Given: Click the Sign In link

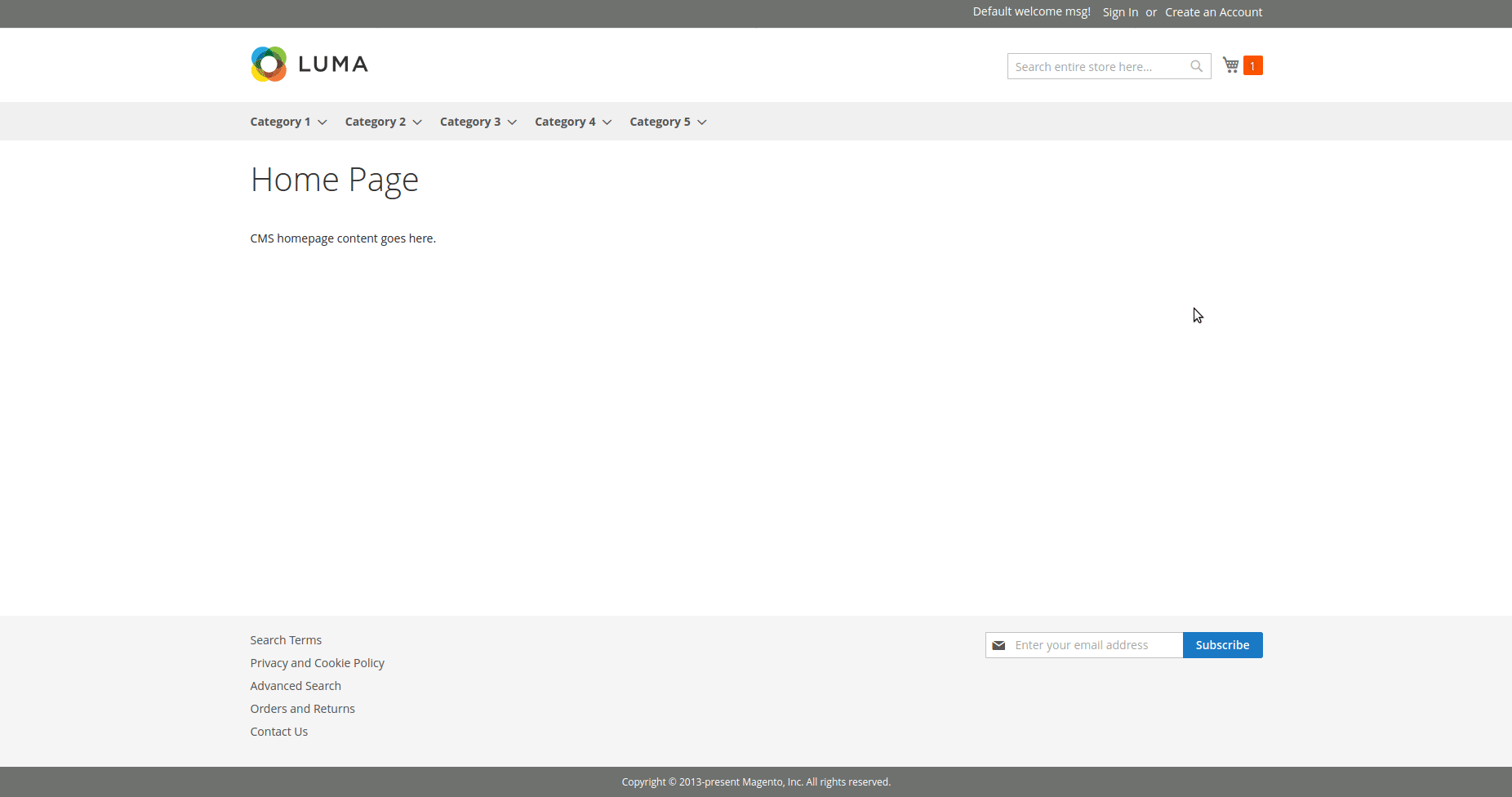Looking at the screenshot, I should 1120,12.
